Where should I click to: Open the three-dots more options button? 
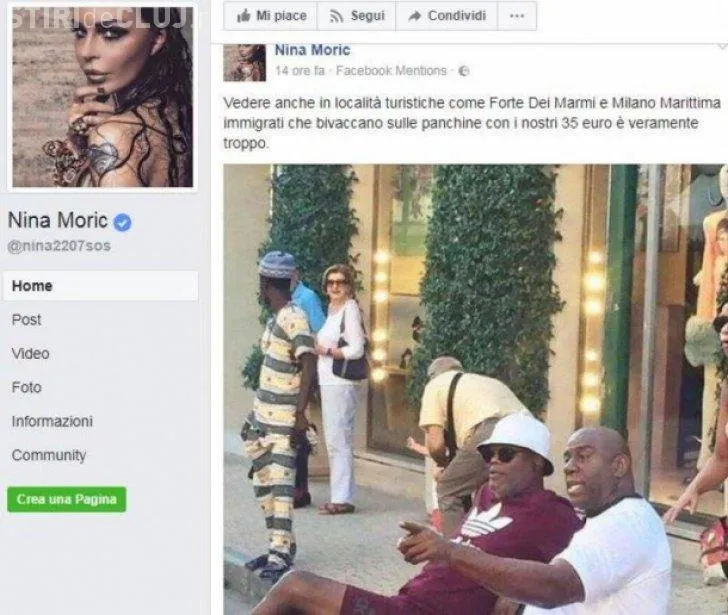517,16
